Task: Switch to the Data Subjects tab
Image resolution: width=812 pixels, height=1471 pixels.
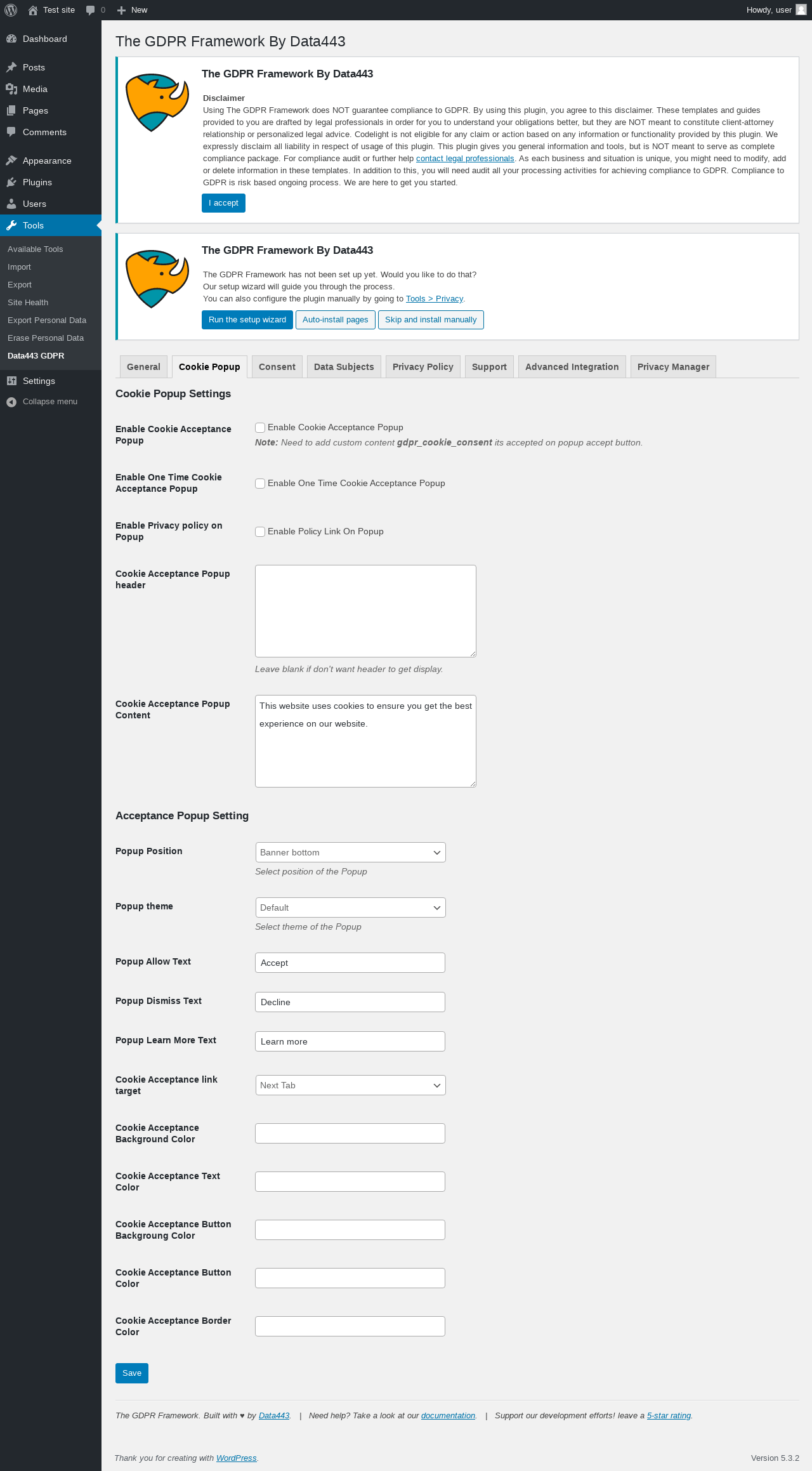Action: tap(344, 367)
